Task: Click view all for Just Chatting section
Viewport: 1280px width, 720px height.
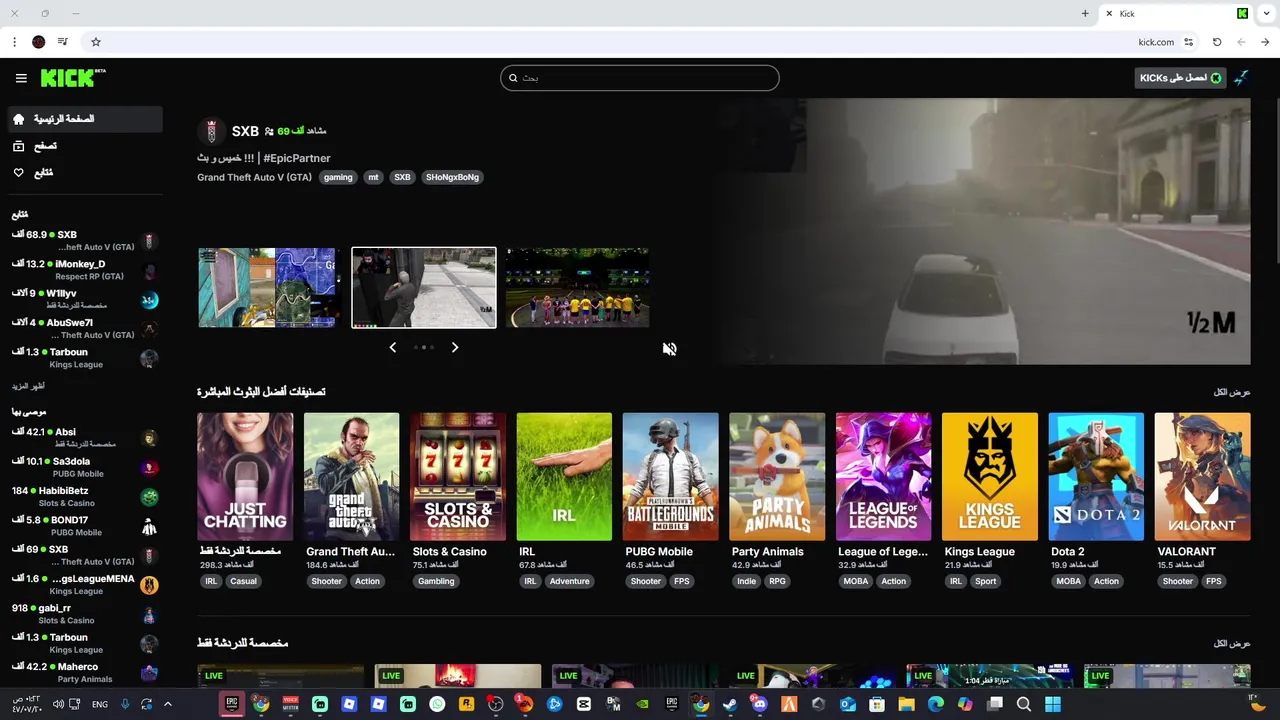Action: [1232, 643]
